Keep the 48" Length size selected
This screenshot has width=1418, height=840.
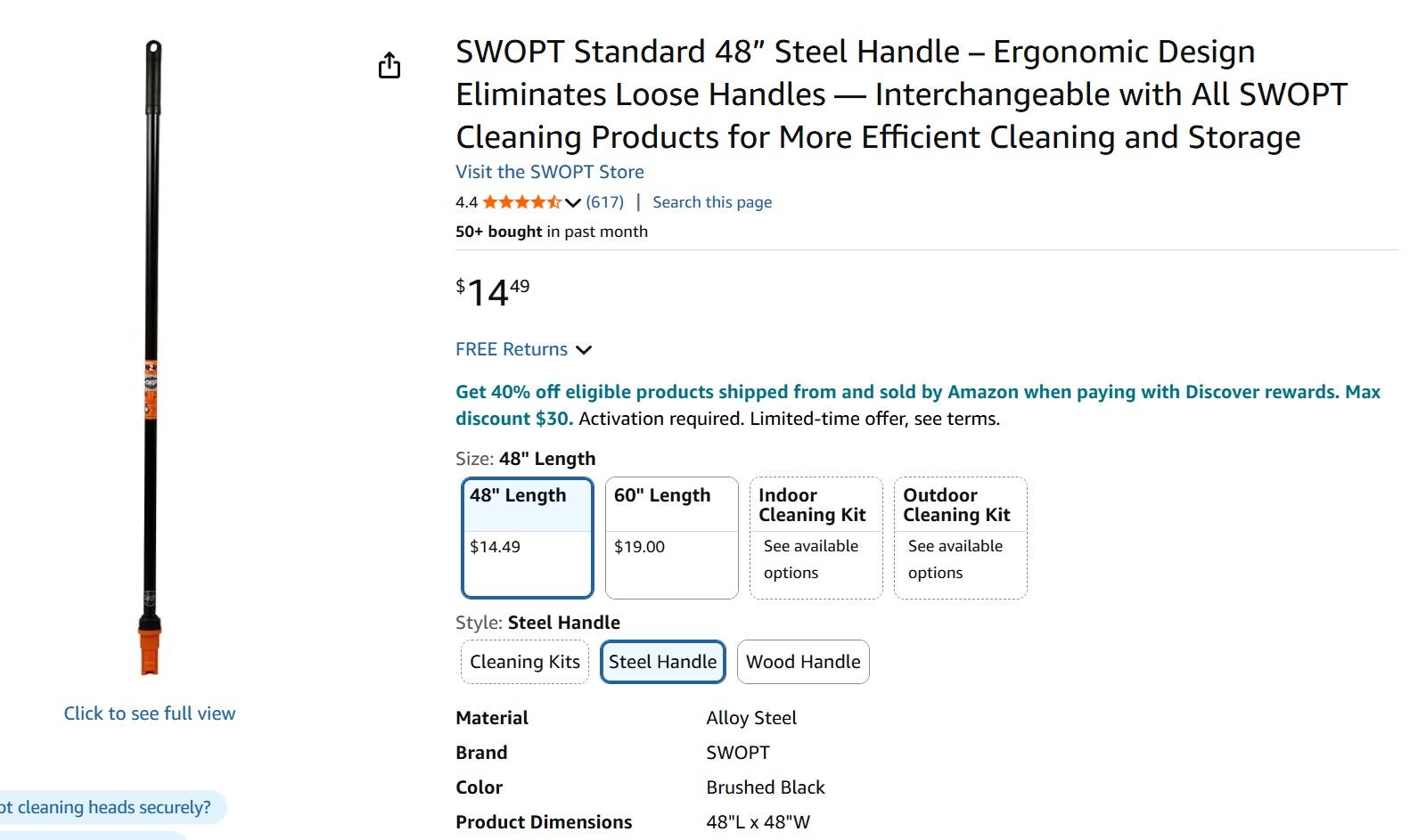pyautogui.click(x=526, y=535)
